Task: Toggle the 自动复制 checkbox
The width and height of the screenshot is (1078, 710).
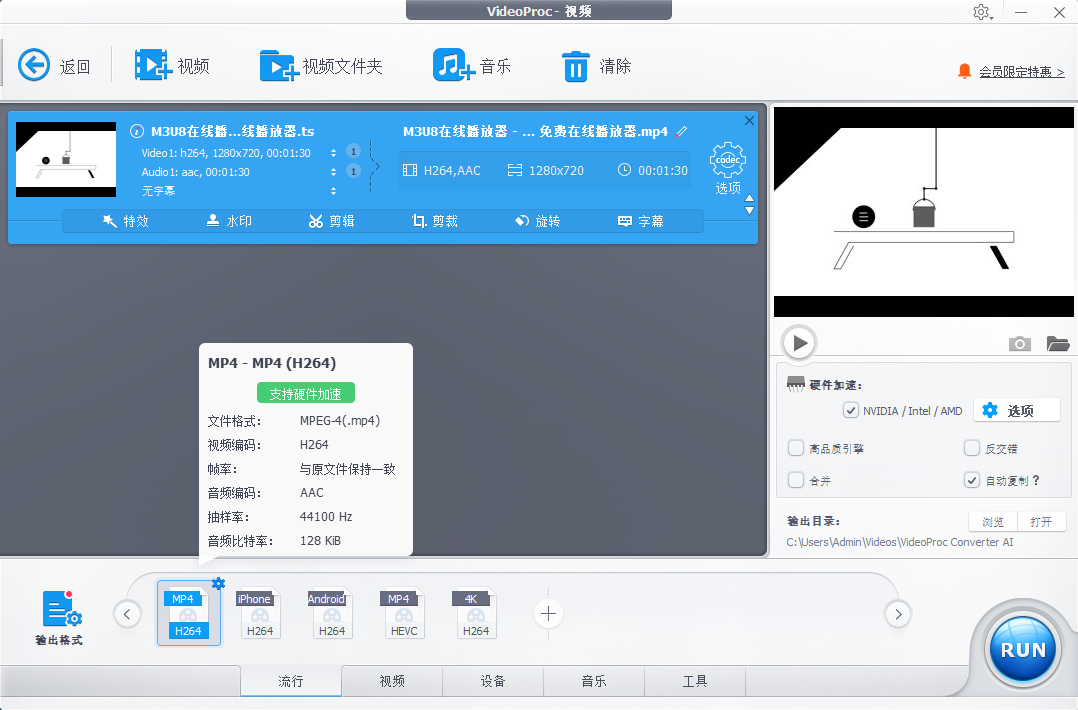Action: pos(971,480)
